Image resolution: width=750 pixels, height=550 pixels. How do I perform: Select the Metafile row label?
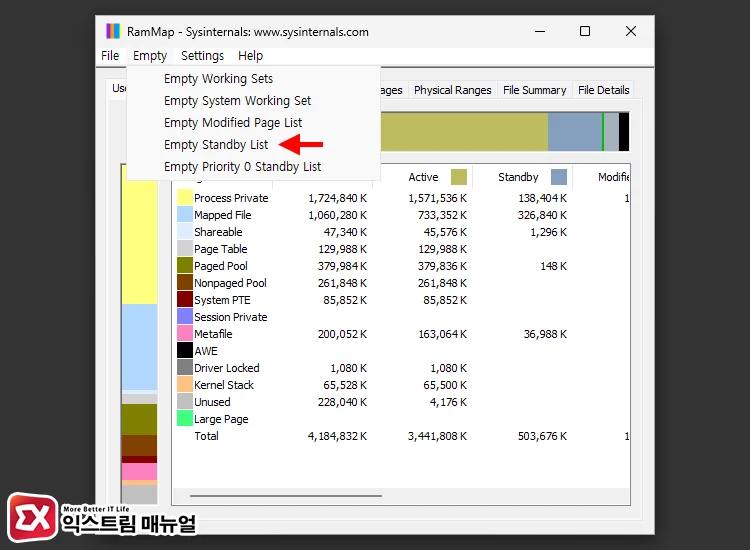(213, 334)
